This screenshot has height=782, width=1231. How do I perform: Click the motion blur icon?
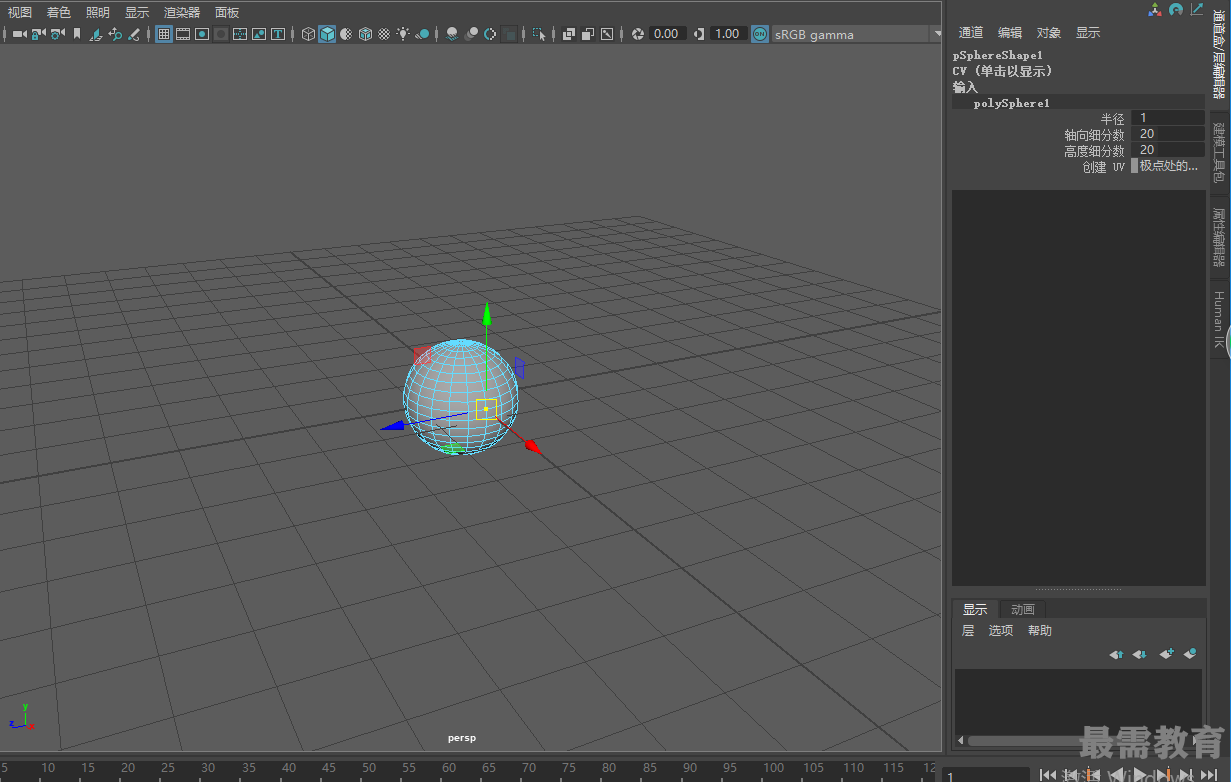pyautogui.click(x=471, y=34)
